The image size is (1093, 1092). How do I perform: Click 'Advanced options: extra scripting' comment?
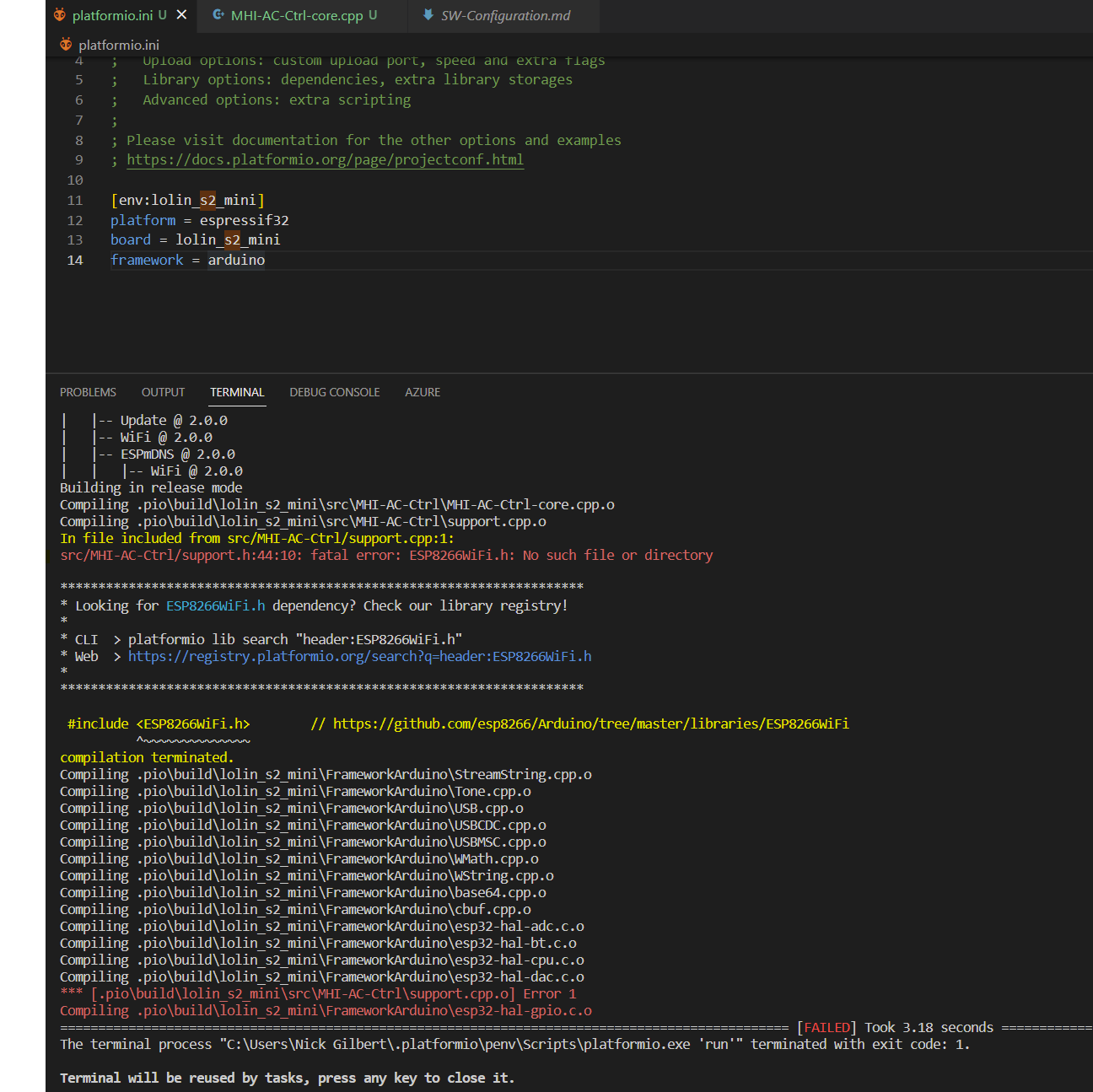[261, 100]
